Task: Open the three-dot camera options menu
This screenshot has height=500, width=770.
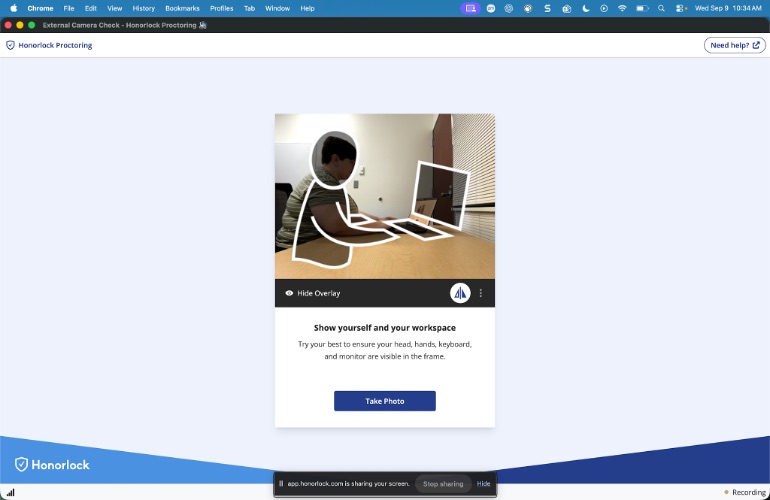Action: [x=481, y=293]
